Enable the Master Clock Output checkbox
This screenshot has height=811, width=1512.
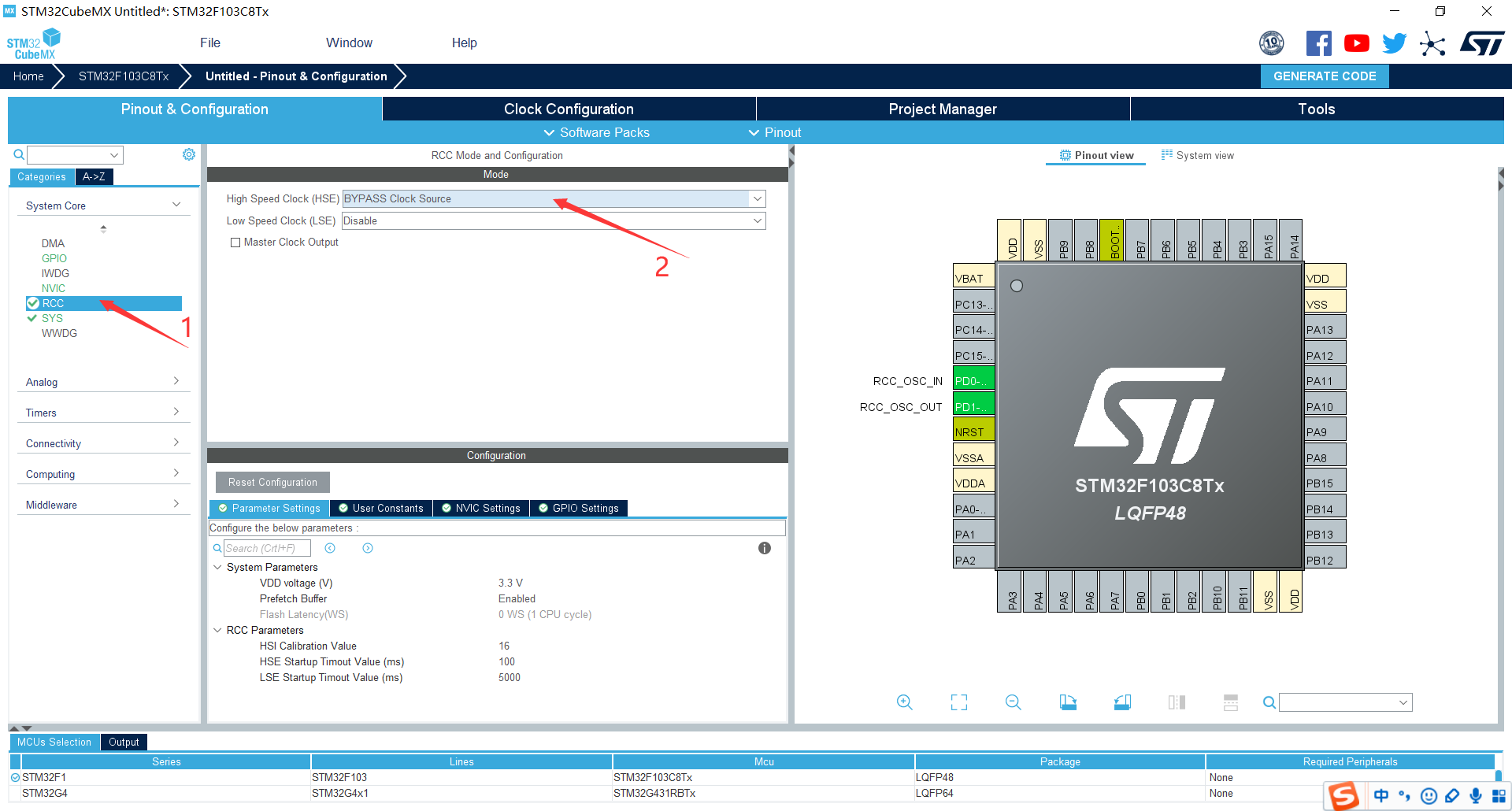point(235,243)
